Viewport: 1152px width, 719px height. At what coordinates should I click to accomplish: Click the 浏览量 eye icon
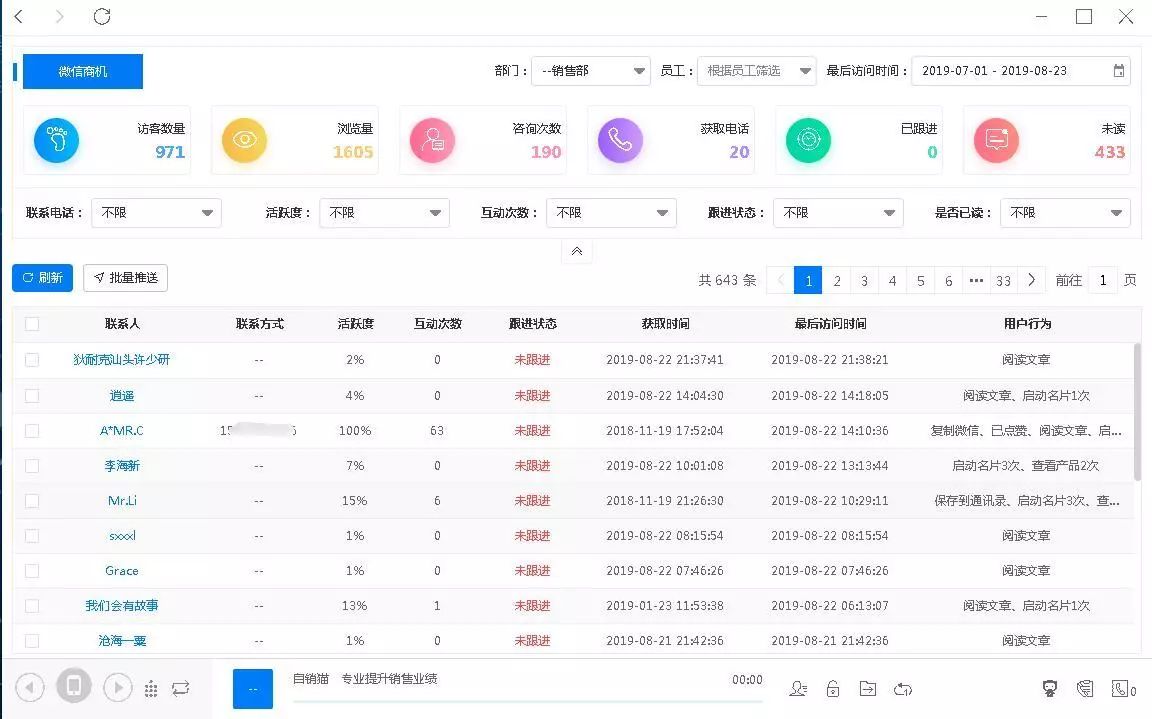coord(244,140)
